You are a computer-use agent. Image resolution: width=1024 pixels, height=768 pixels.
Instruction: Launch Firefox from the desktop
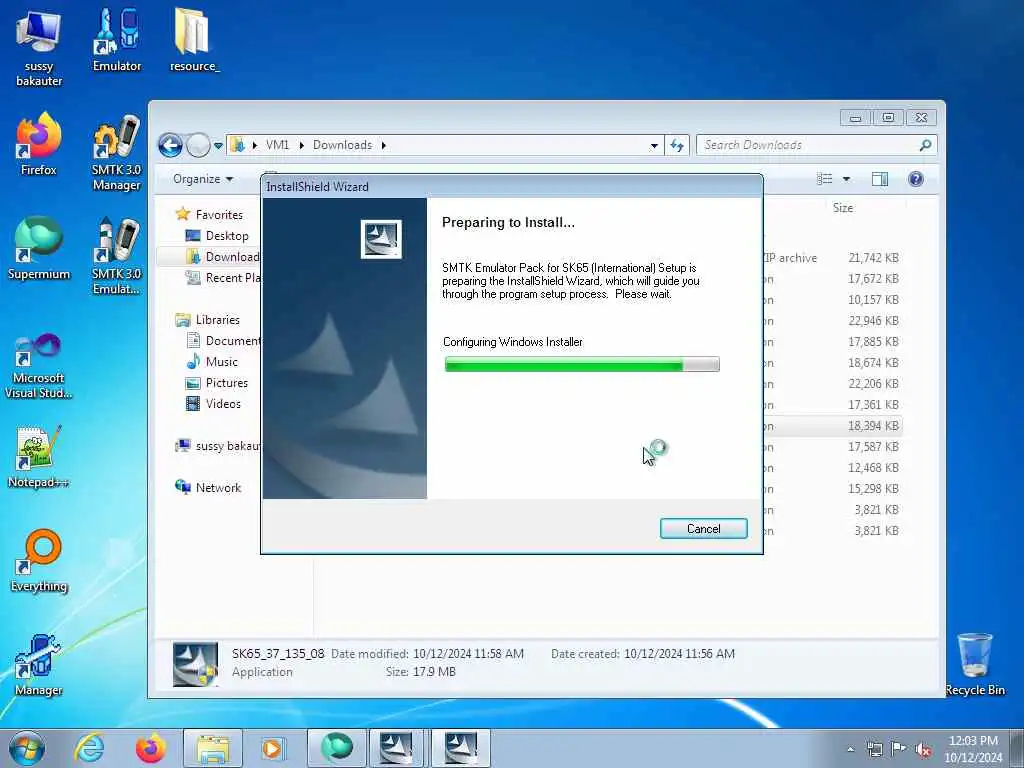(x=39, y=145)
